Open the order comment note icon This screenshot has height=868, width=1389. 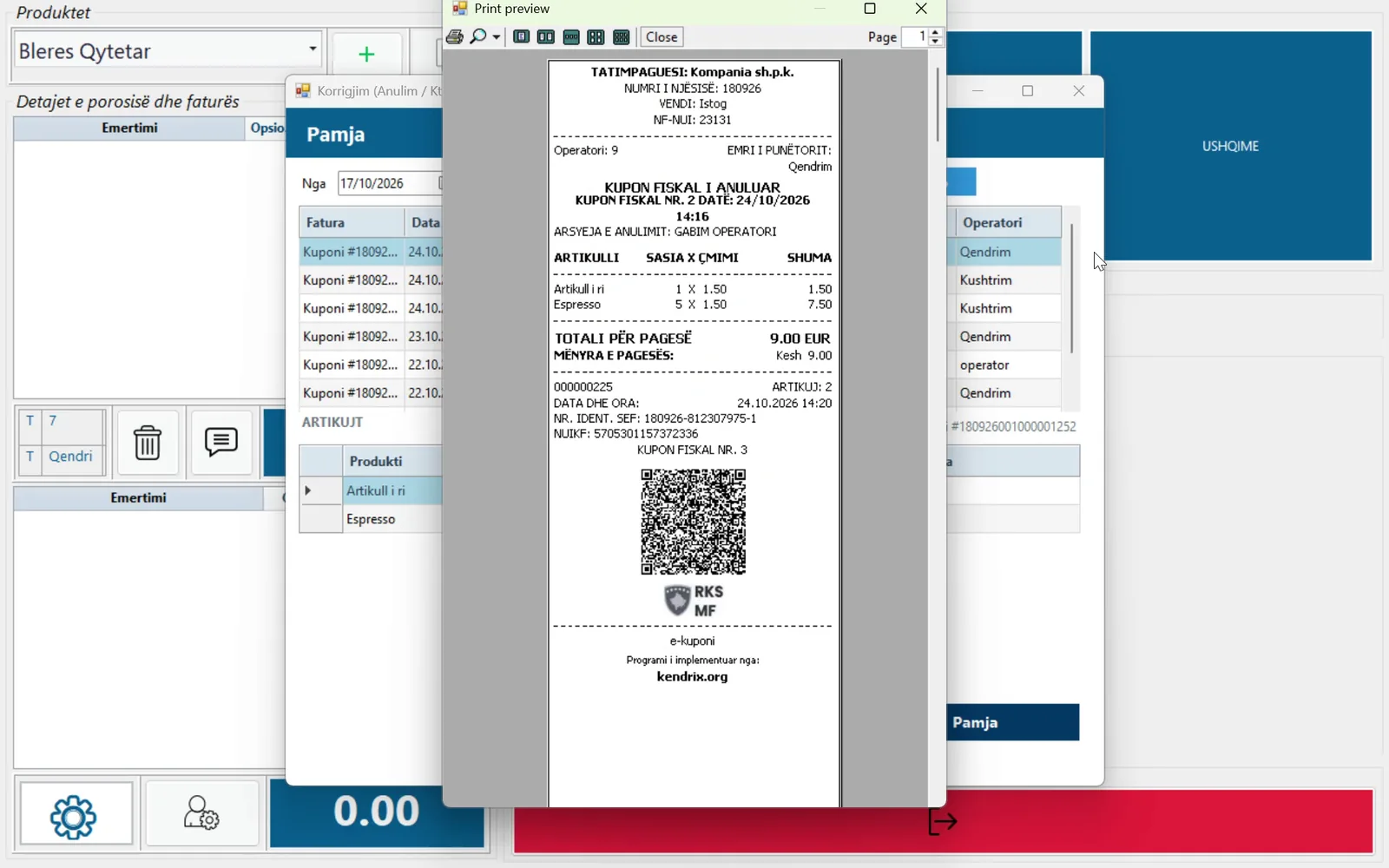(x=221, y=442)
